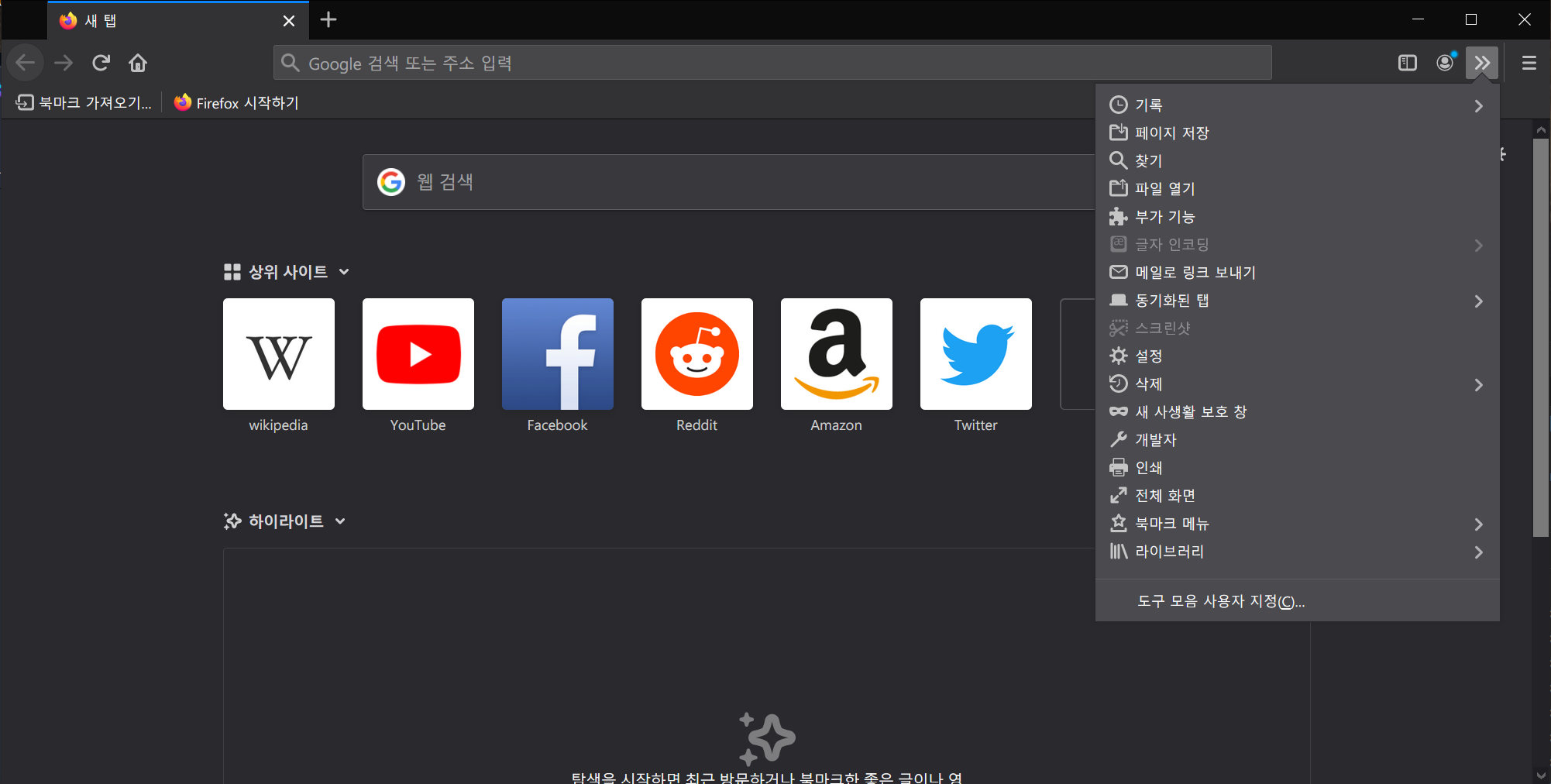Screen dimensions: 1551x784
Task: Click the mask icon beside 새 사생활 보호 창
Action: (x=1118, y=411)
